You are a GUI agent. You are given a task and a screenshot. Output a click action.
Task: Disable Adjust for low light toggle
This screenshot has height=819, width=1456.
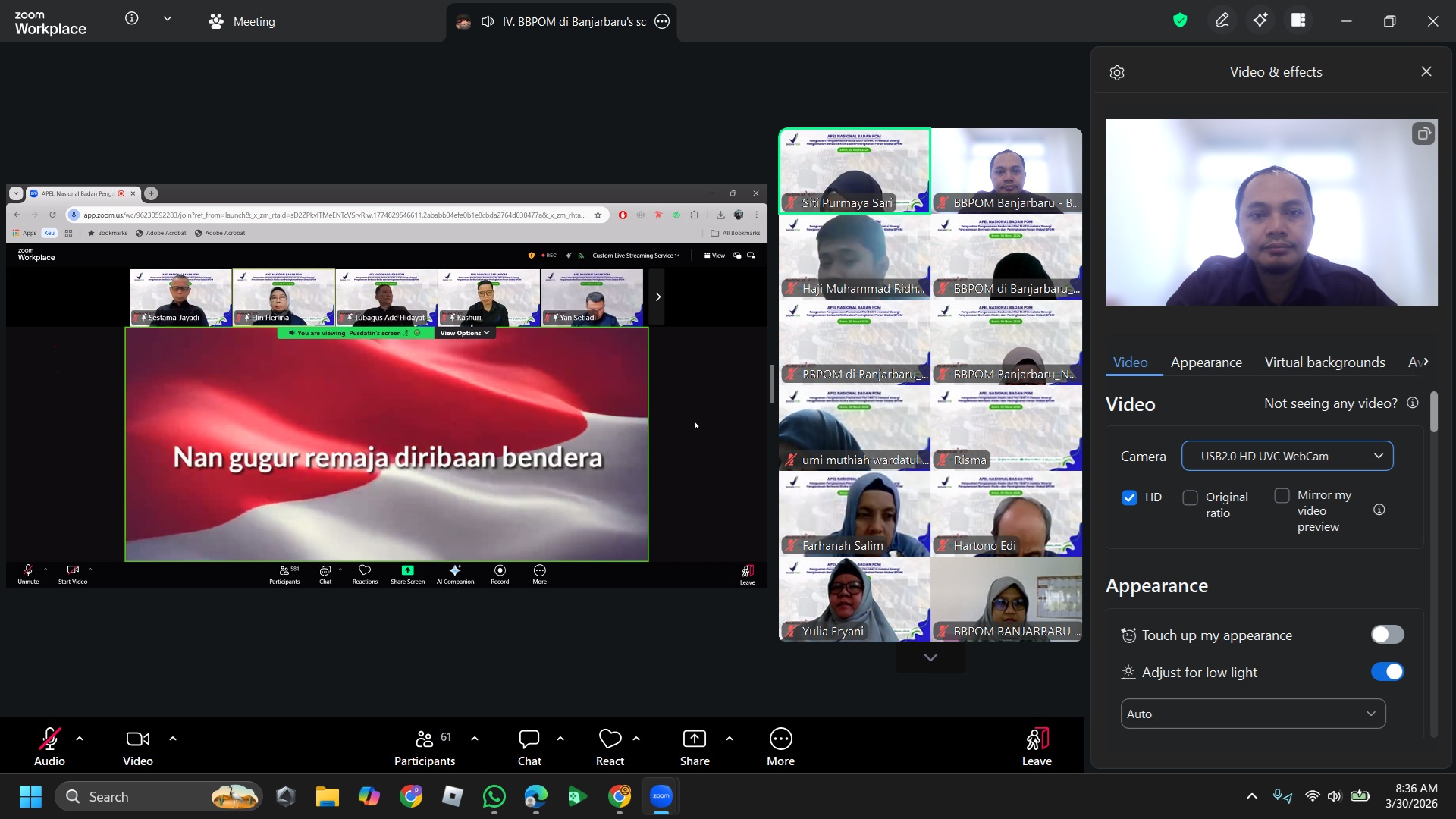[x=1387, y=672]
